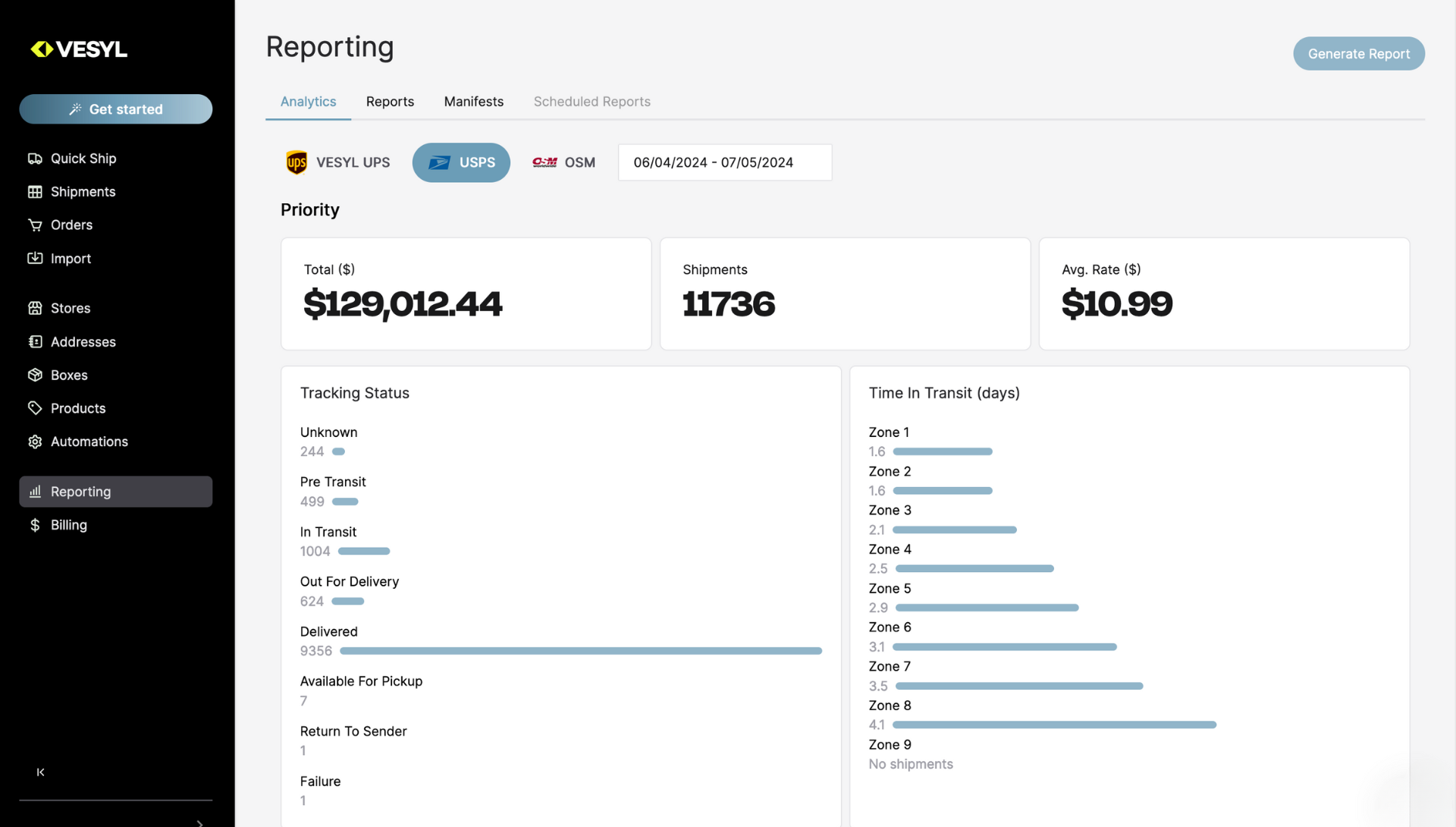Click the Automations gear icon

point(35,442)
